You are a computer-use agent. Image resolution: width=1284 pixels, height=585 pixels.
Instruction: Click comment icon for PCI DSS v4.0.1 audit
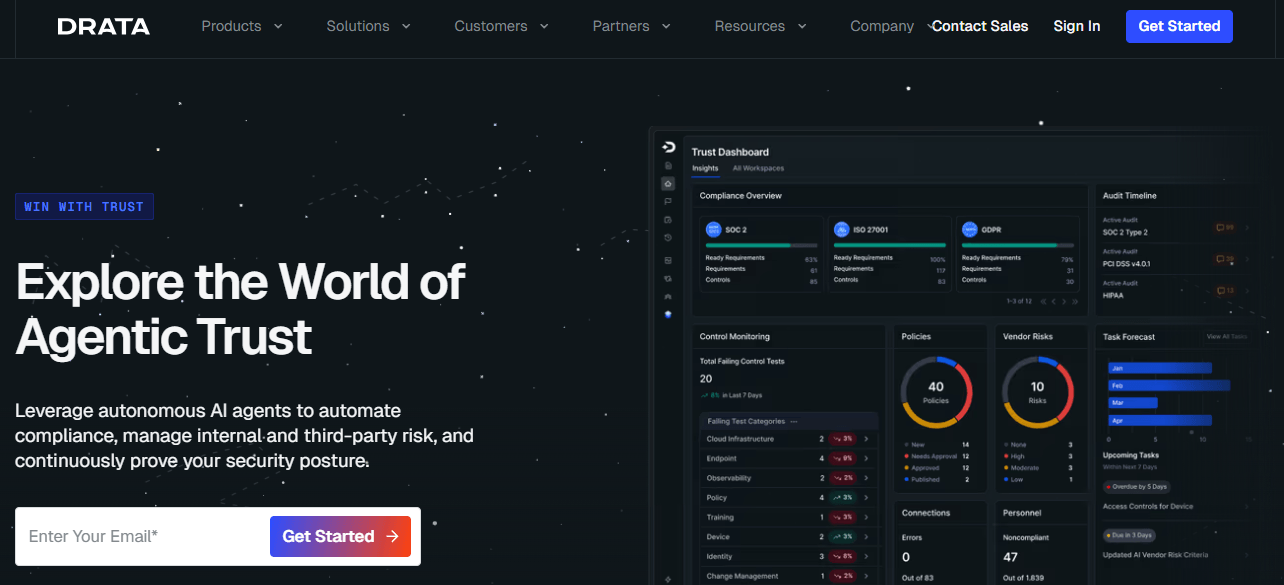[x=1220, y=259]
